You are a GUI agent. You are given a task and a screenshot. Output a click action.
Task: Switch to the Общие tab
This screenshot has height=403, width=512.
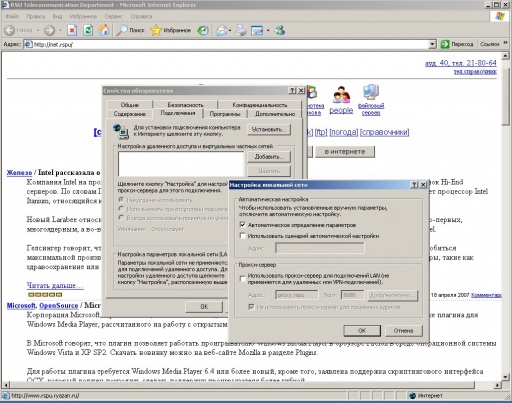[130, 105]
